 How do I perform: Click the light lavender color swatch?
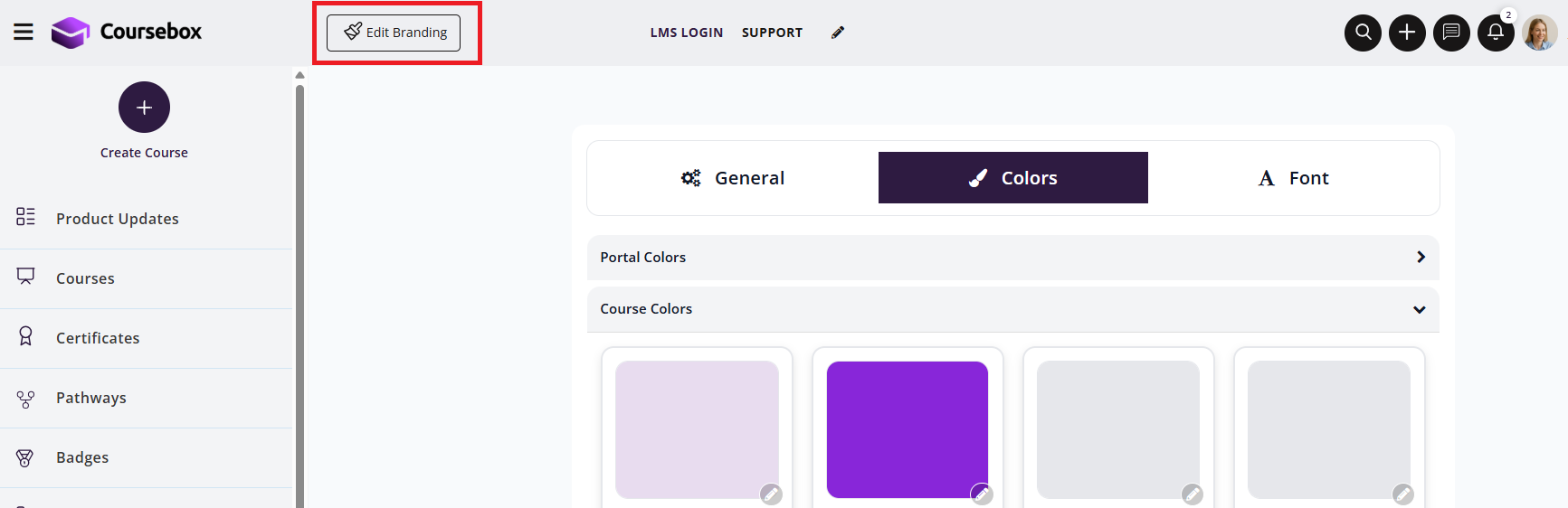click(697, 429)
